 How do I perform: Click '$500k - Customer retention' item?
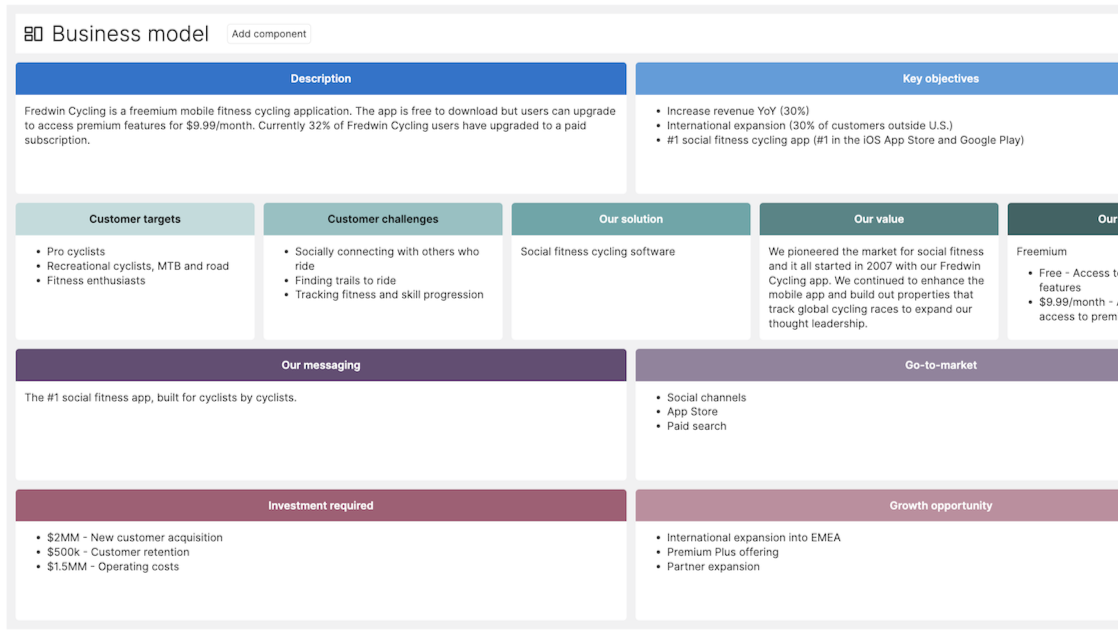[x=118, y=552]
